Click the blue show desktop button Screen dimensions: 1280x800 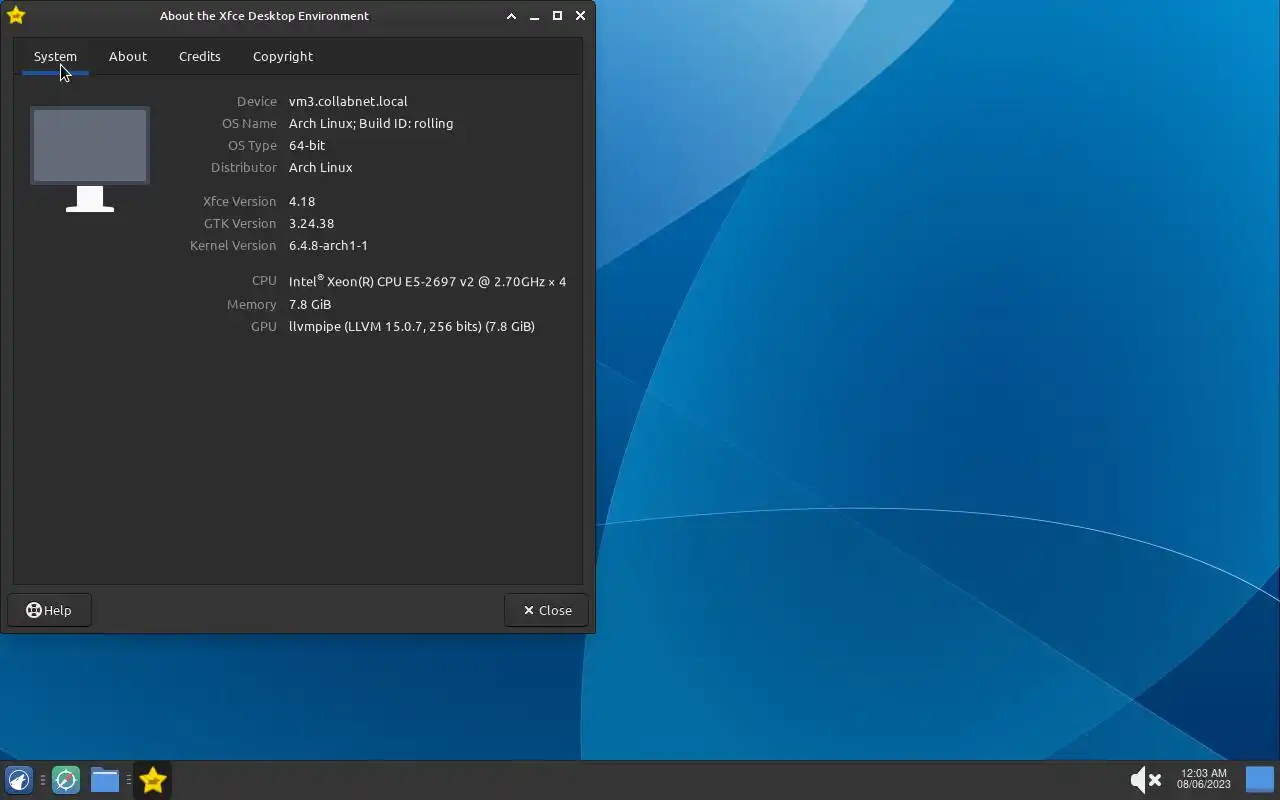tap(1260, 780)
